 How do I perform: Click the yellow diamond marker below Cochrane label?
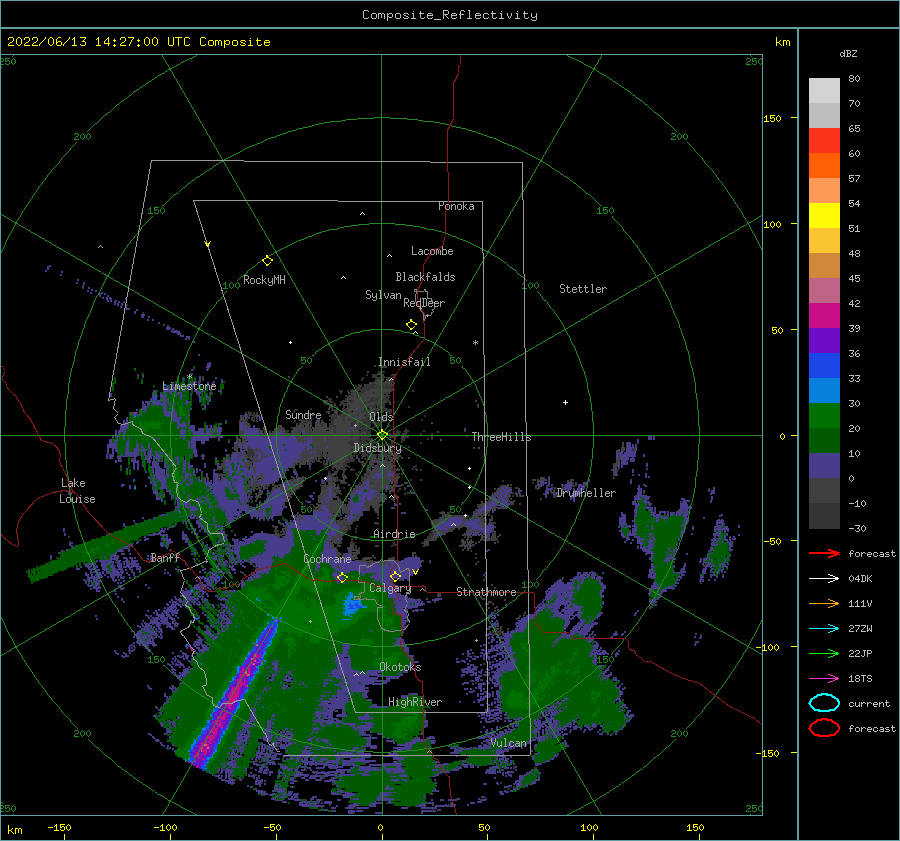click(342, 578)
